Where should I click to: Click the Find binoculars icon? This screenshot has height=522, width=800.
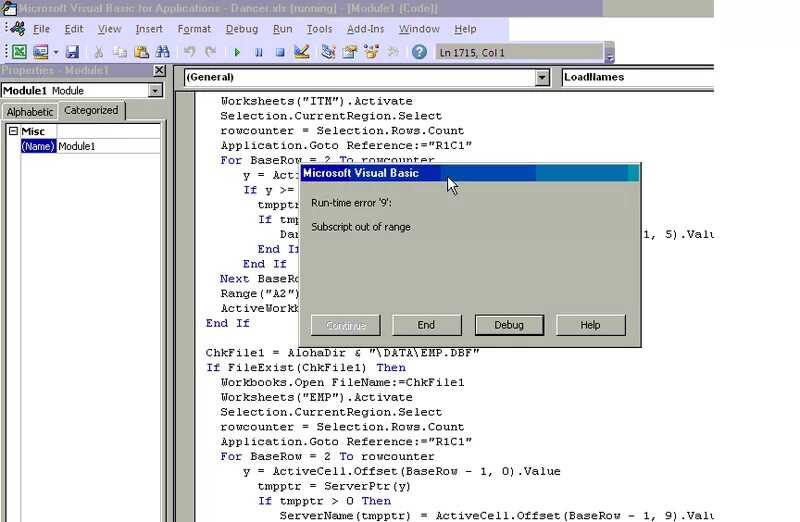point(163,52)
